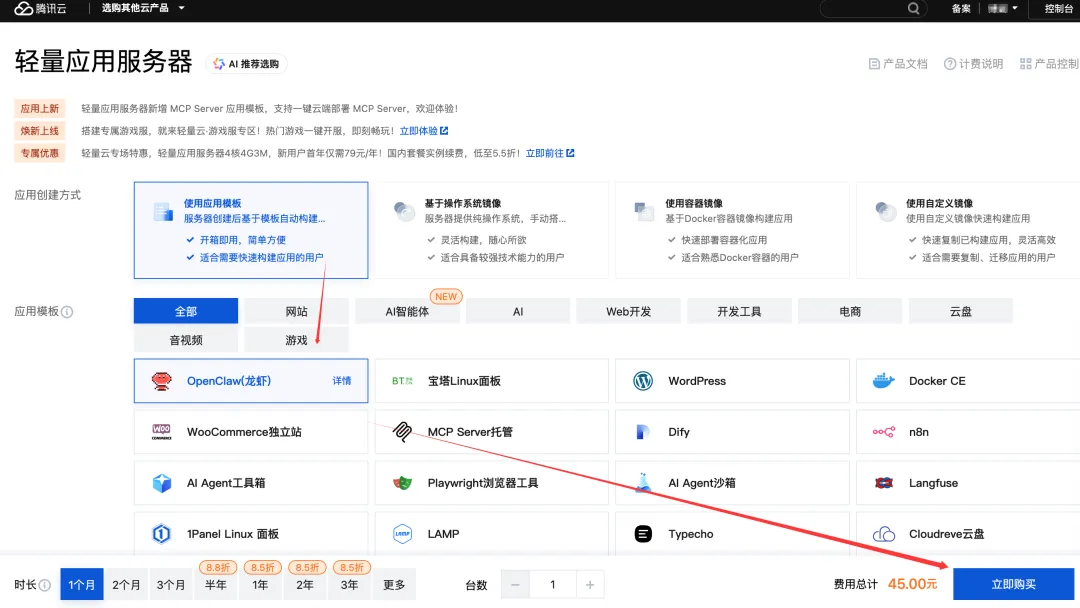Click the WooCommerce logo icon
Screen dimensions: 1080x608
161,432
